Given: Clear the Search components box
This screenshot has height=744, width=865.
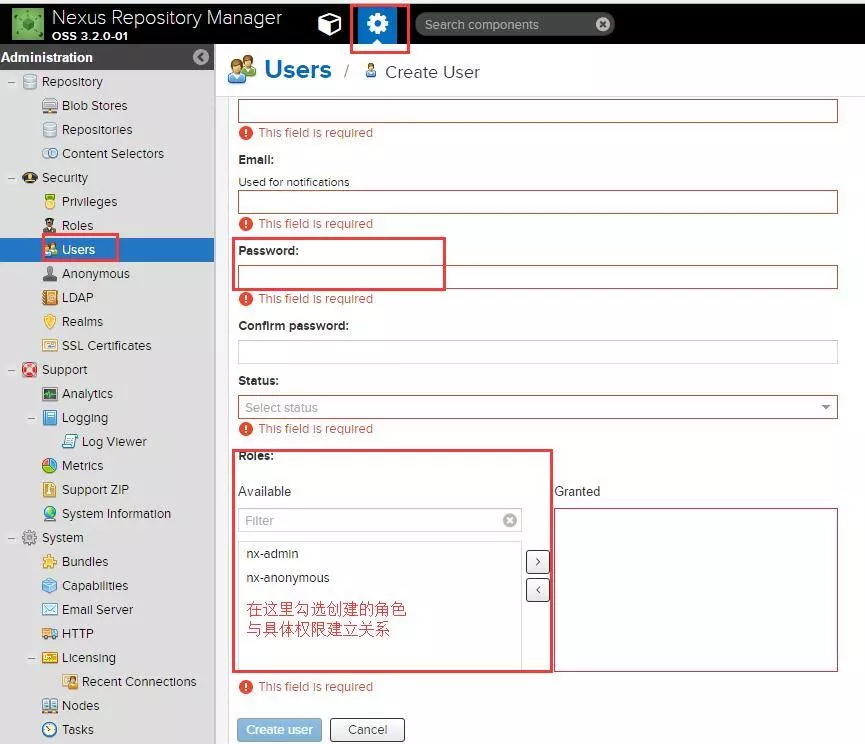Looking at the screenshot, I should pyautogui.click(x=602, y=24).
